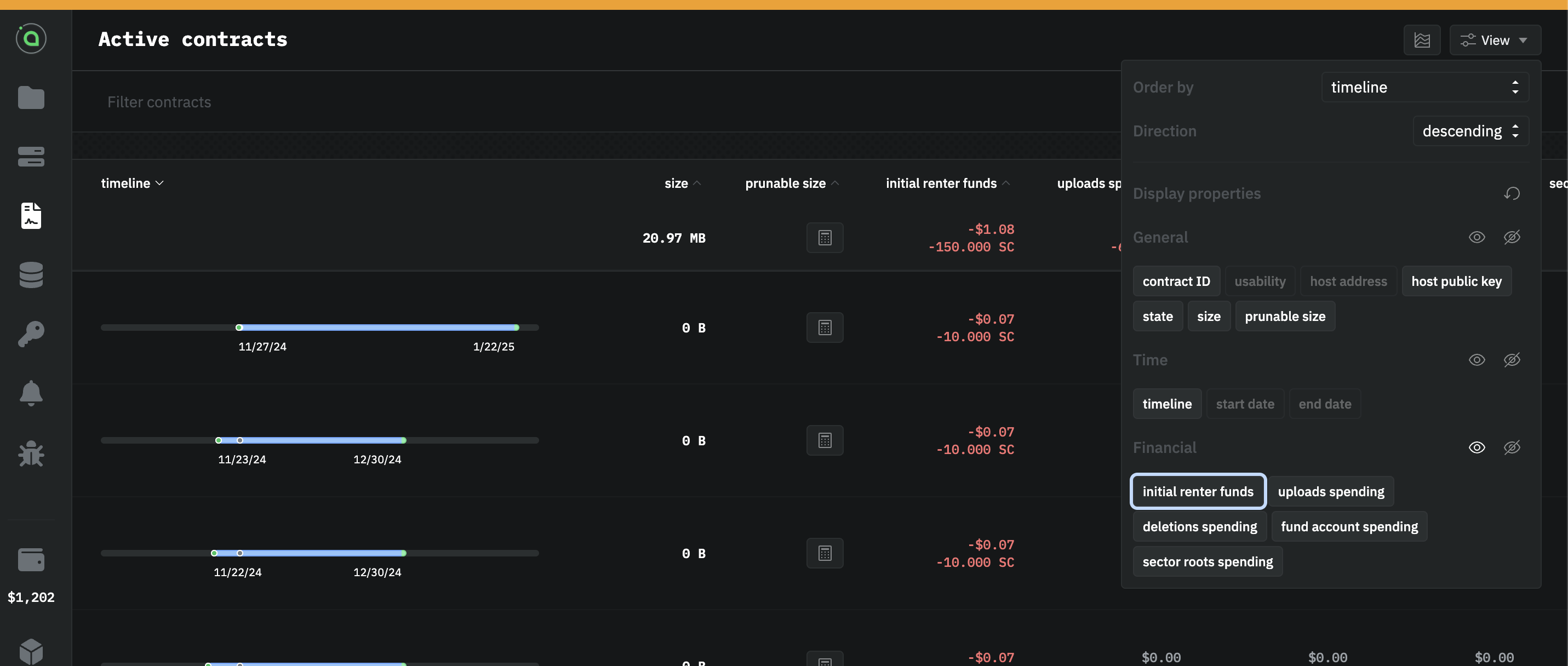
Task: Open the Hosts sidebar icon
Action: pos(31,157)
